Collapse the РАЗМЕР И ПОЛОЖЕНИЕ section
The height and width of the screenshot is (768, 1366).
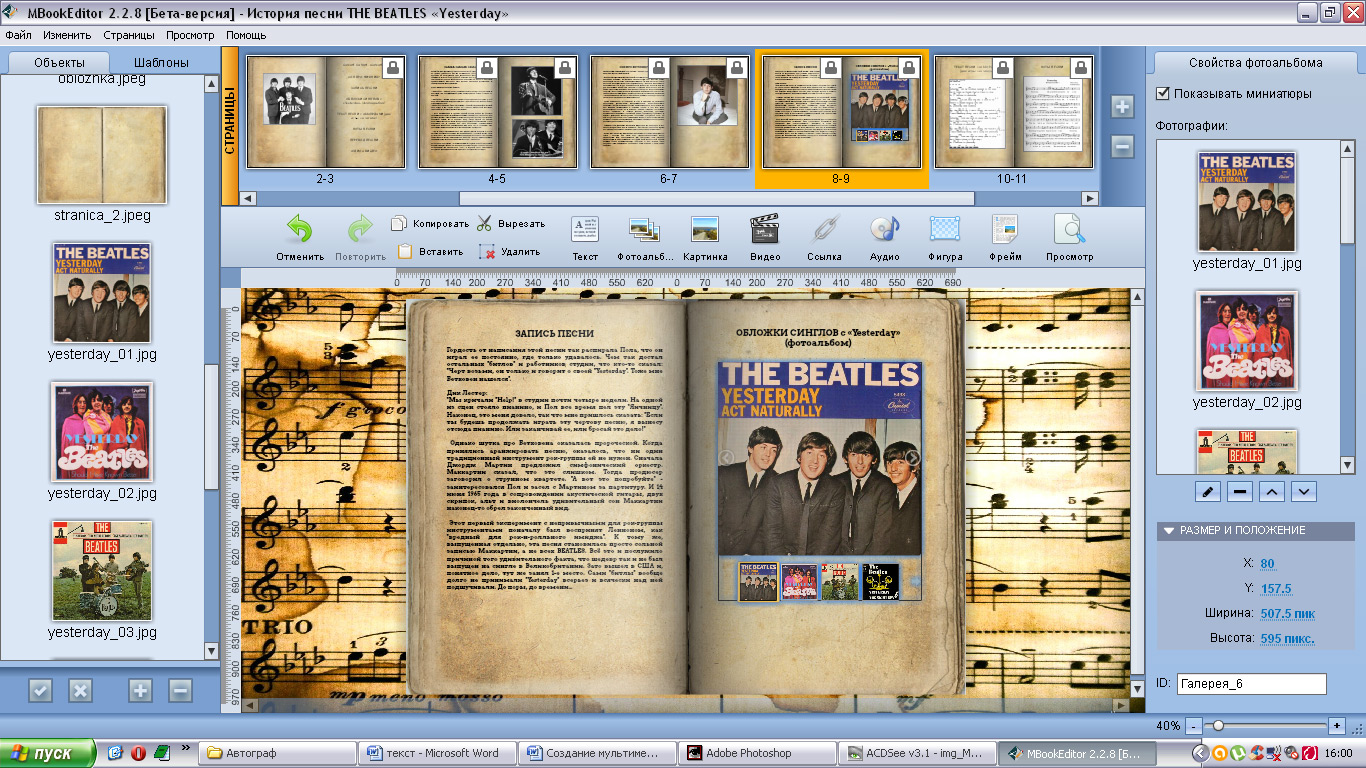pyautogui.click(x=1167, y=531)
